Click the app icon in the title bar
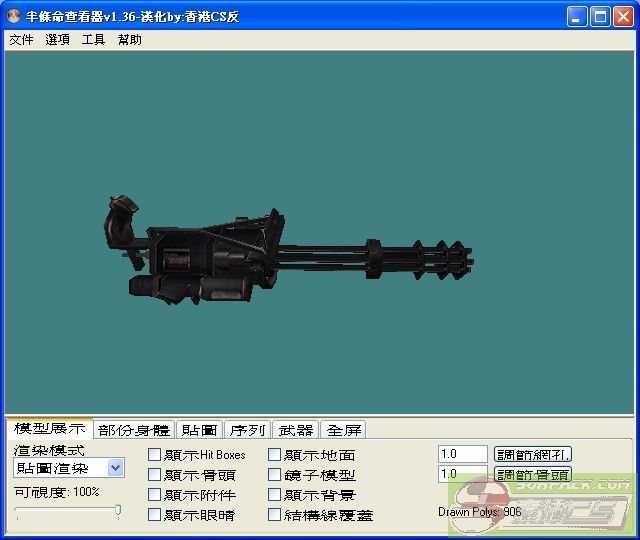This screenshot has height=540, width=640. (x=14, y=17)
